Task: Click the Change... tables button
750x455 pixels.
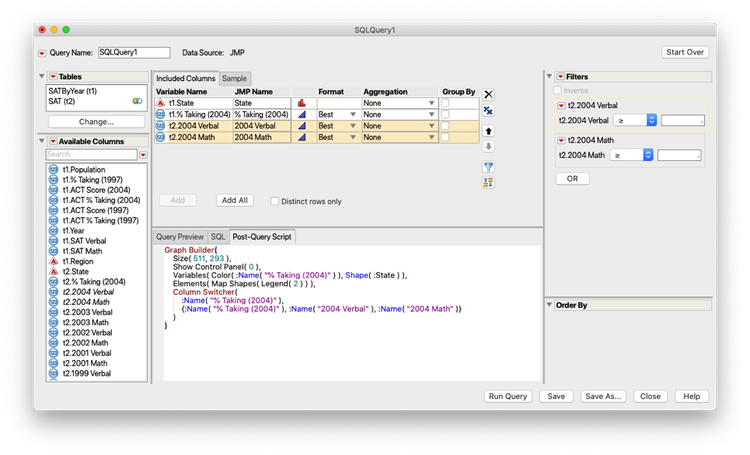Action: (96, 122)
